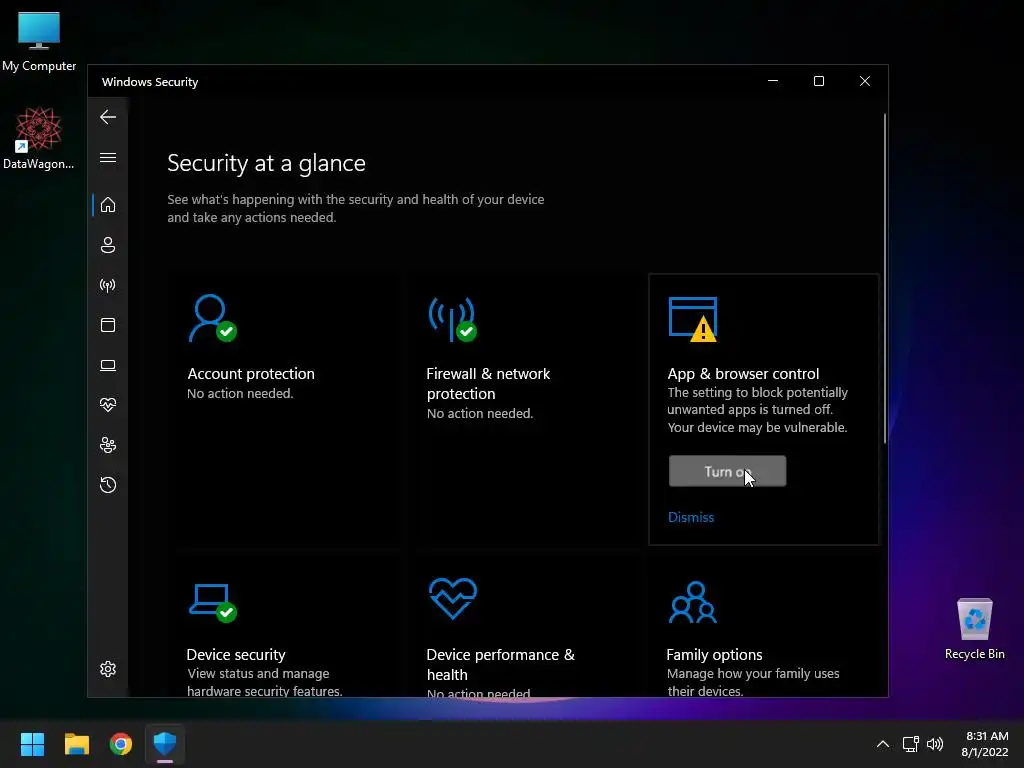Viewport: 1024px width, 768px height.
Task: Click 'No action needed.' under Account protection
Action: tap(240, 393)
